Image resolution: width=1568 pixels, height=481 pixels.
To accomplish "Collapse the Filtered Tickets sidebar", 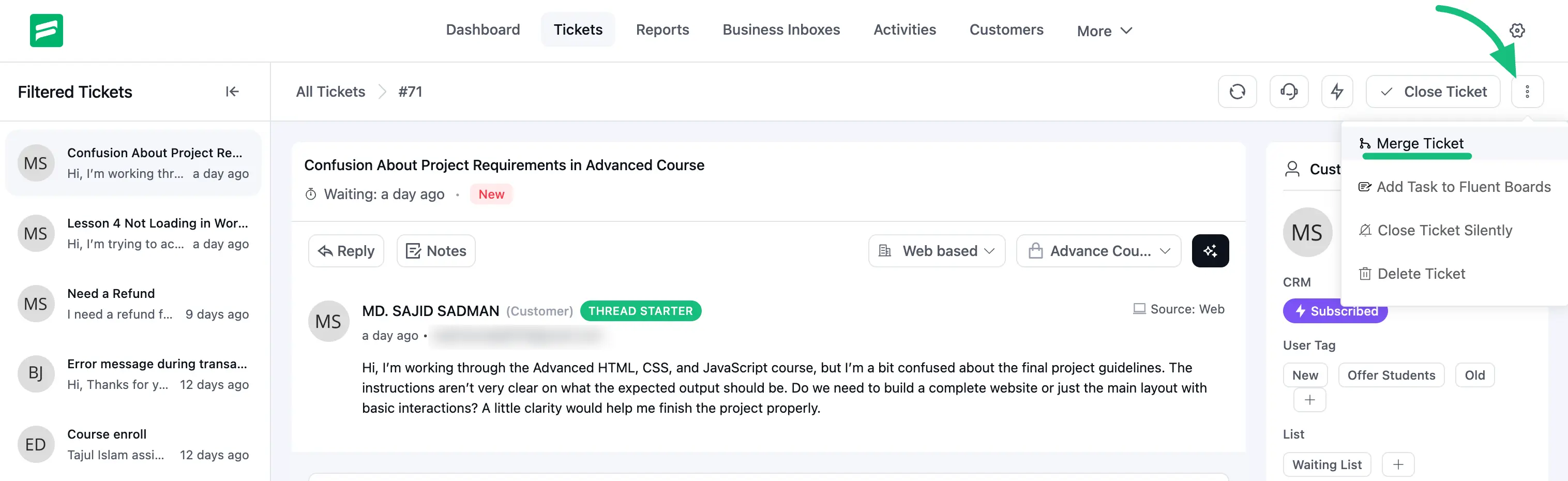I will (232, 92).
